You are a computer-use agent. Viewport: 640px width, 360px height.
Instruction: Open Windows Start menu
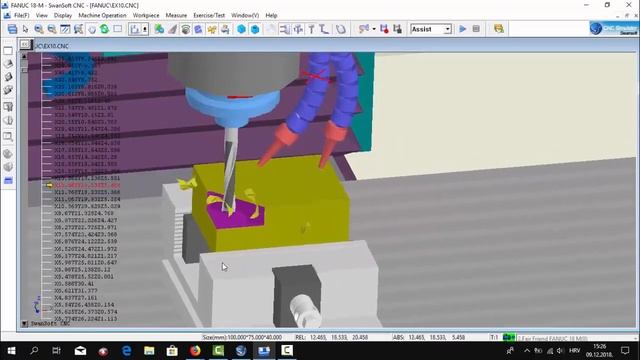click(x=11, y=351)
